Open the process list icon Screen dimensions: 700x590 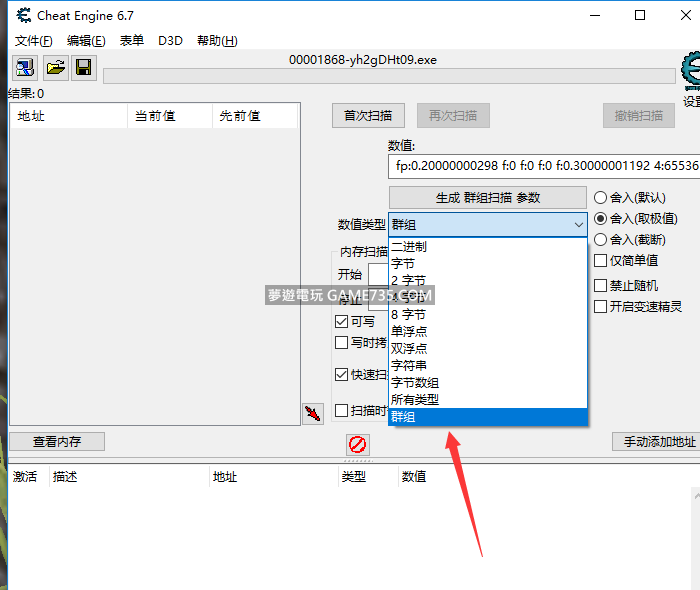point(25,68)
